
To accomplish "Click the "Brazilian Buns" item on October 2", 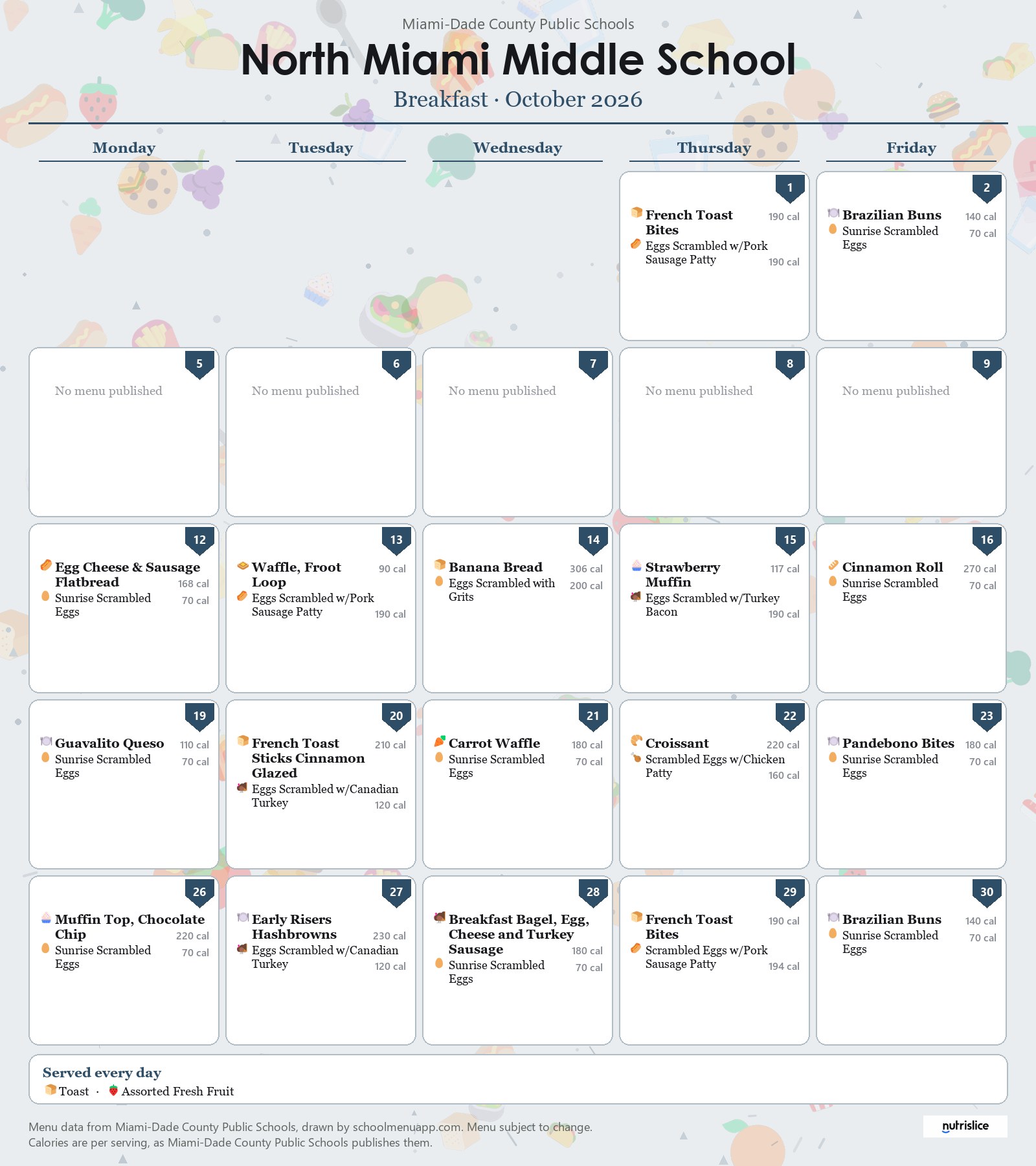I will [x=892, y=215].
